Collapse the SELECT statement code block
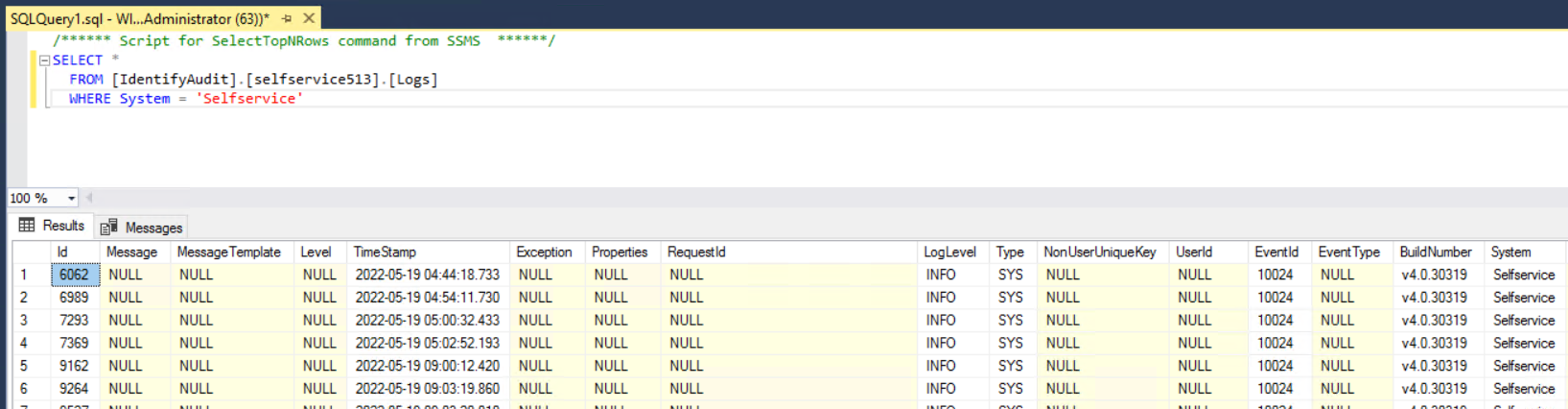 coord(44,60)
